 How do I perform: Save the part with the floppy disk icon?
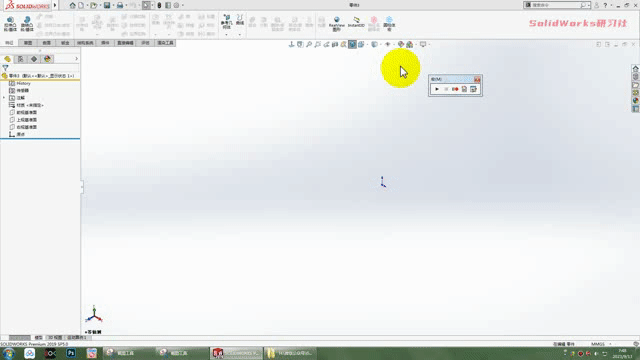click(107, 5)
